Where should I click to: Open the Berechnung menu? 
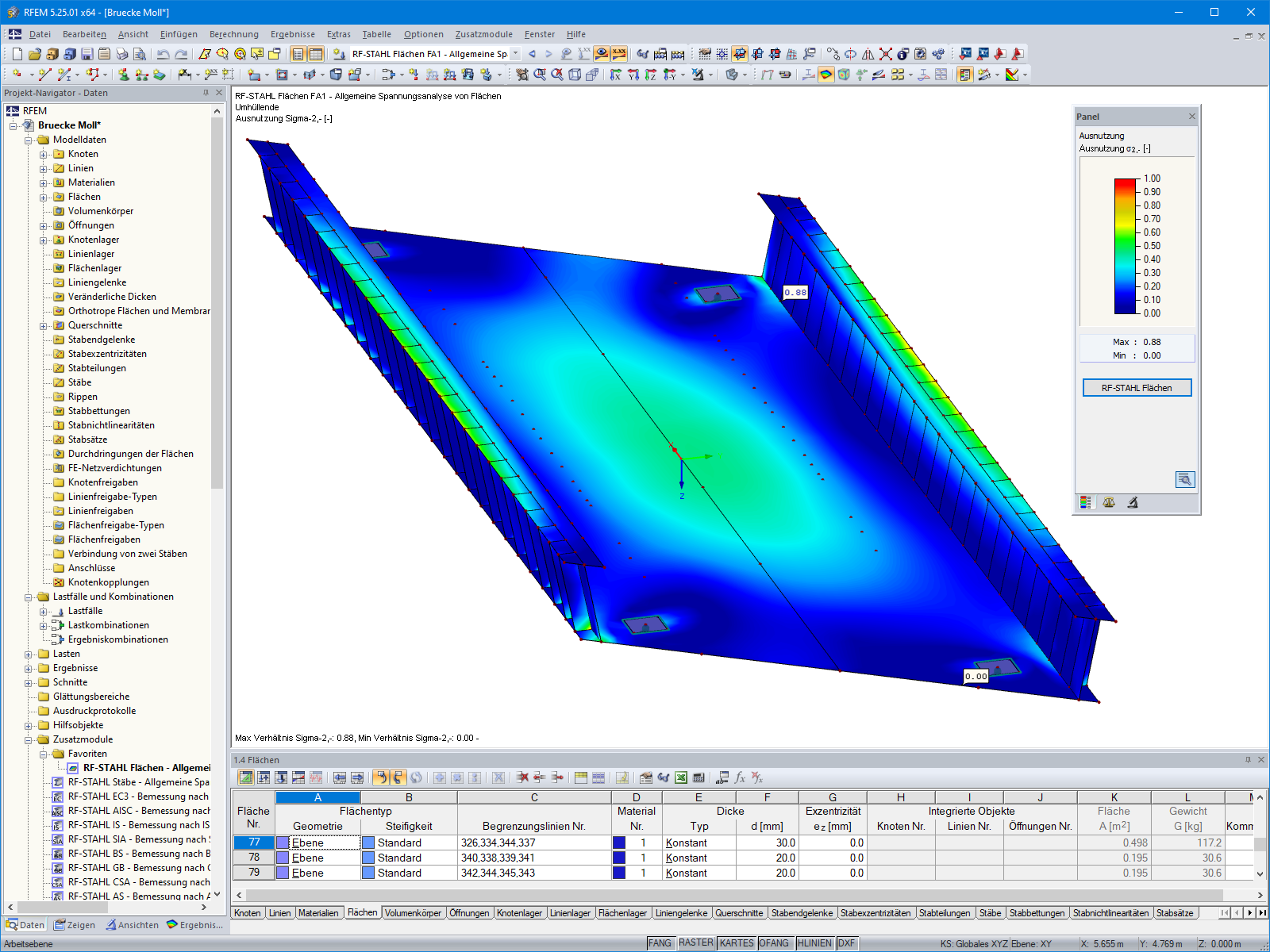pyautogui.click(x=235, y=34)
